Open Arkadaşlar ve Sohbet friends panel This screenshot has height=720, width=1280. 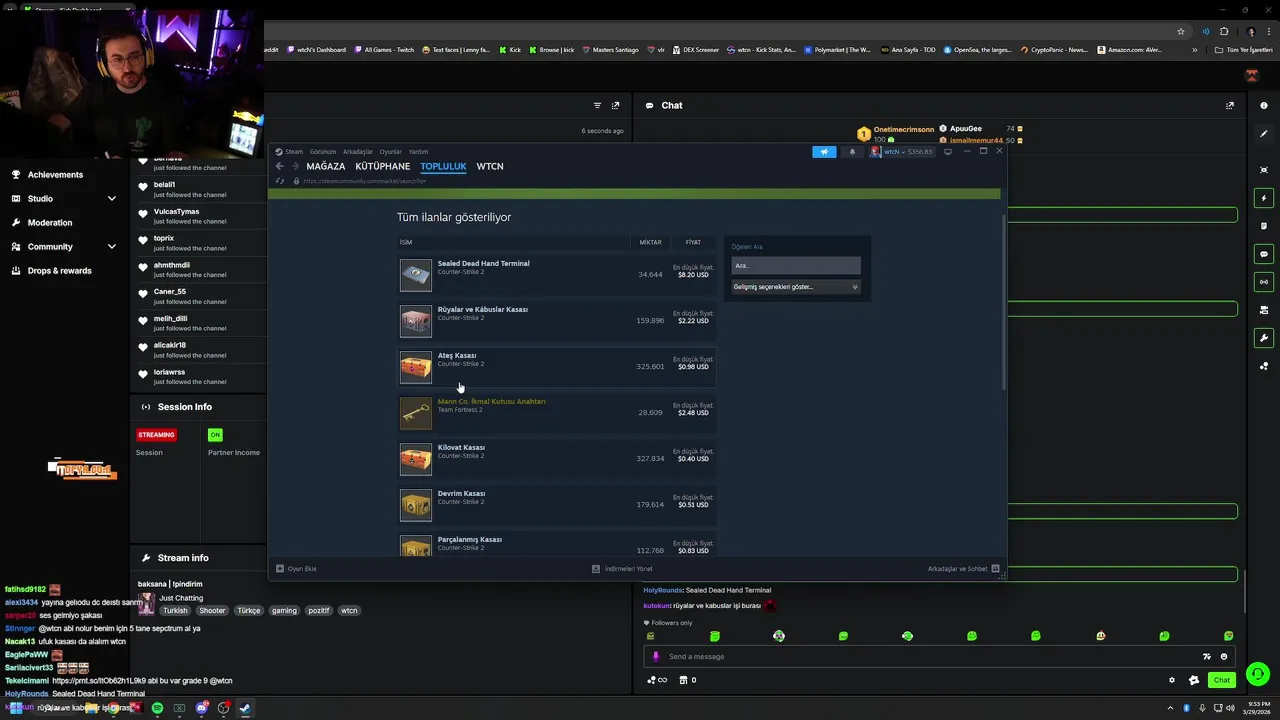coord(962,568)
